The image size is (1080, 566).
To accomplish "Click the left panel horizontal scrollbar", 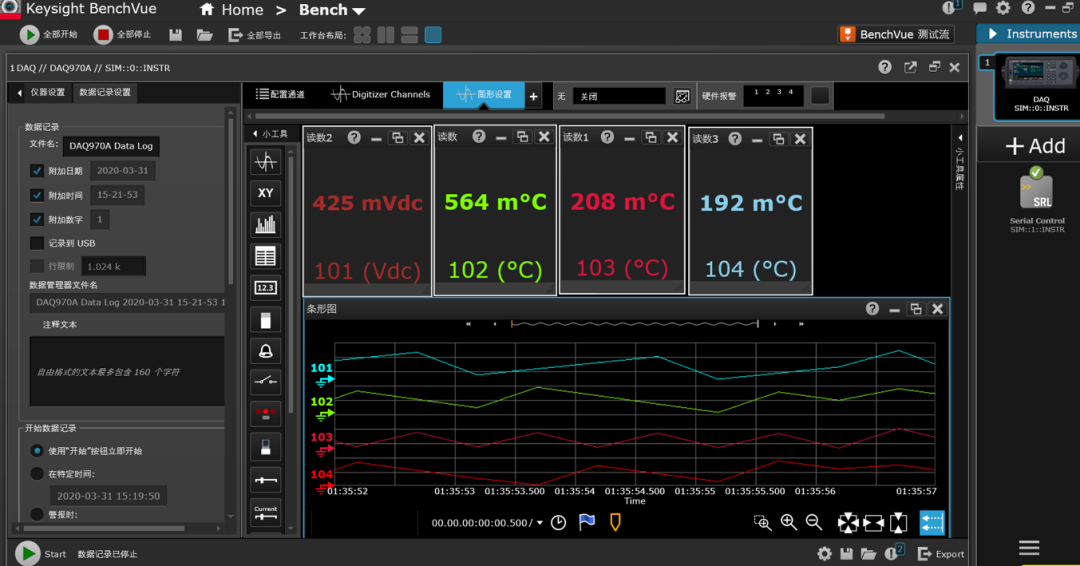I will pos(103,529).
